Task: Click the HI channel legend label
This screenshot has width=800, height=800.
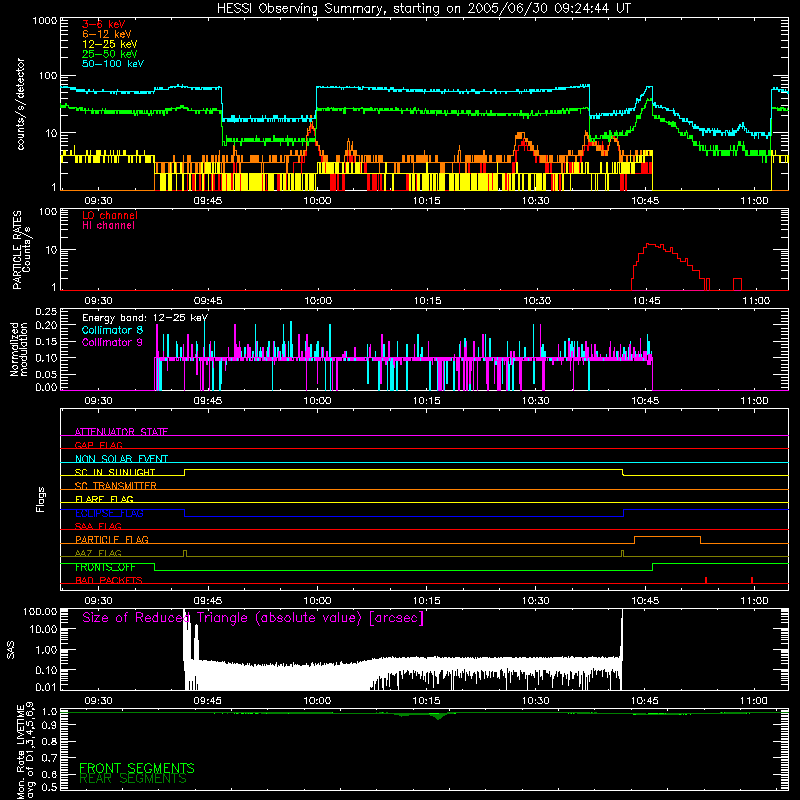Action: tap(108, 226)
